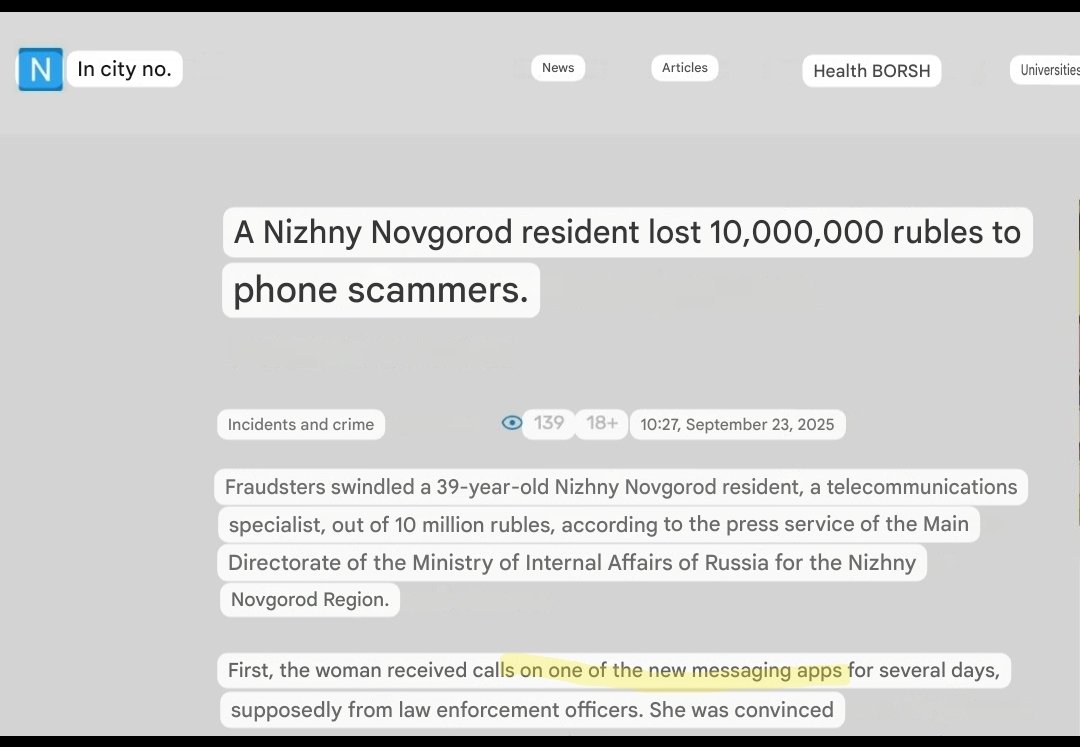Go to the News section
Screen dimensions: 1080x747
point(558,68)
